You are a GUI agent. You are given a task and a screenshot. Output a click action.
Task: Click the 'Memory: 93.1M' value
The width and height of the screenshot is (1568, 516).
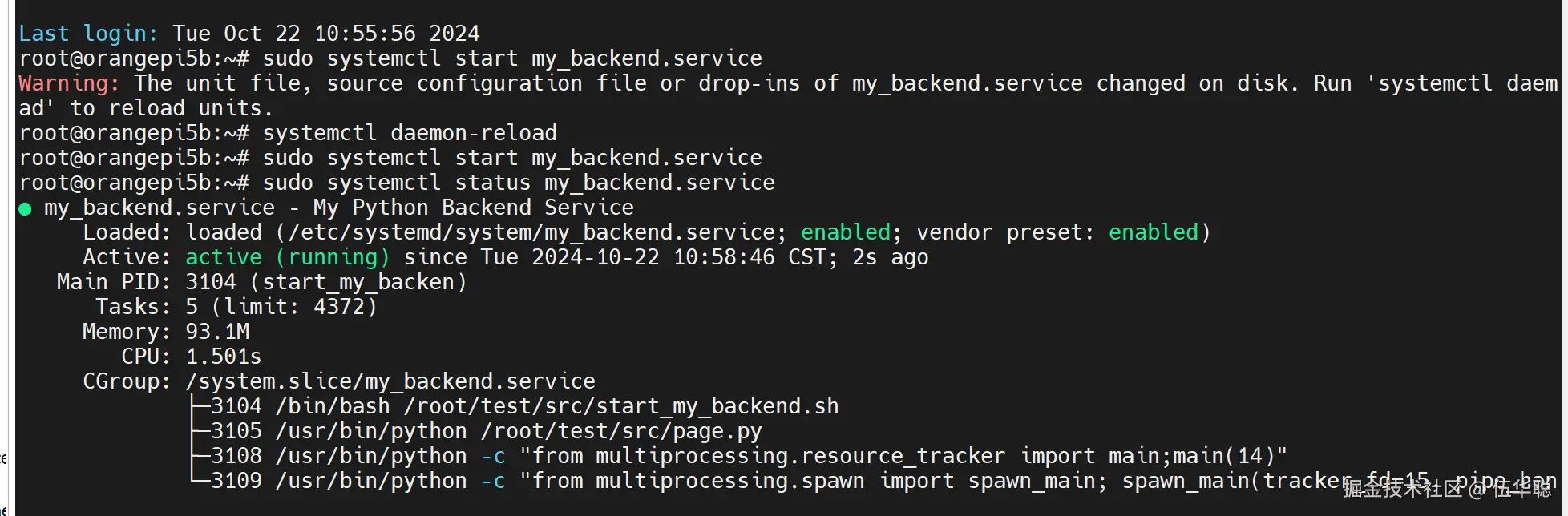coord(217,332)
